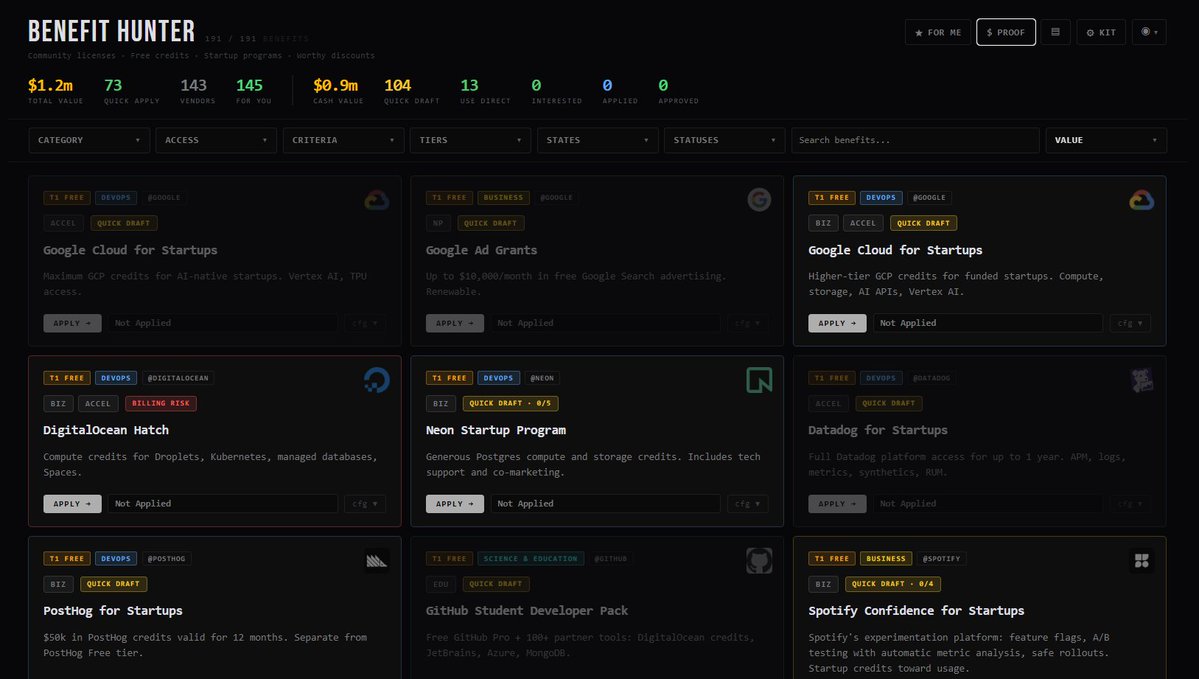1199x679 pixels.
Task: Open cfg dropdown on Higher-tier GCP credits card
Action: pos(1130,323)
